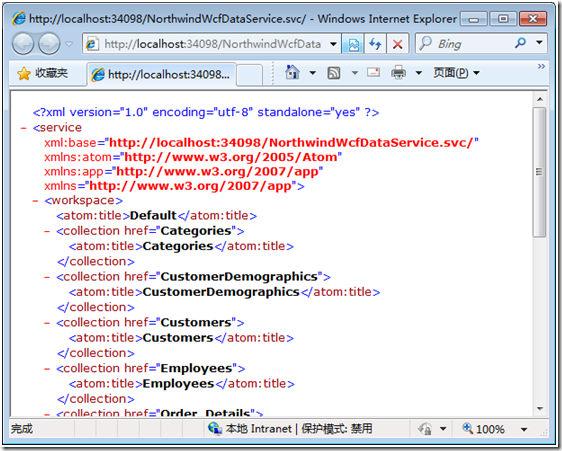The width and height of the screenshot is (562, 451).
Task: Click the xml:base service URL text
Action: pyautogui.click(x=291, y=143)
